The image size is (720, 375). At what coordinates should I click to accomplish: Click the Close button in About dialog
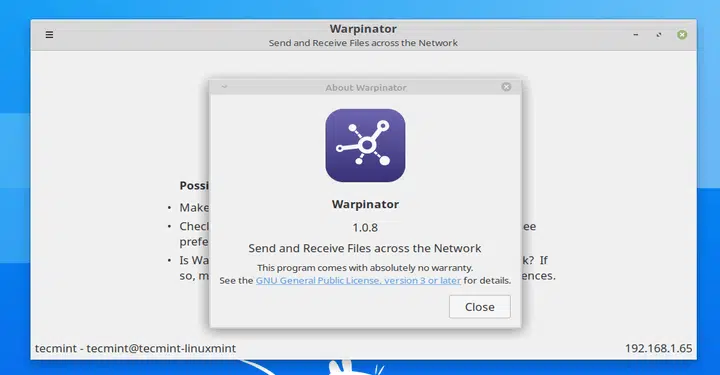click(x=479, y=307)
